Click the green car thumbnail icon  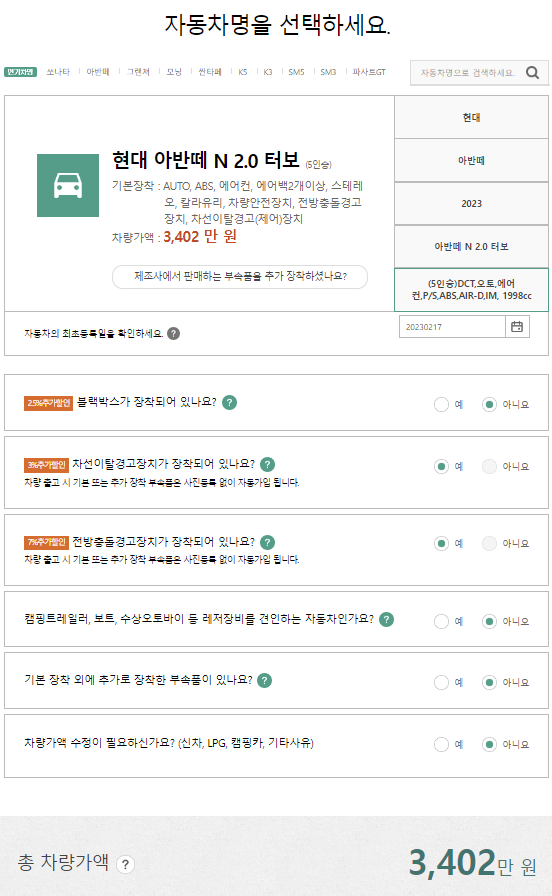[x=68, y=185]
